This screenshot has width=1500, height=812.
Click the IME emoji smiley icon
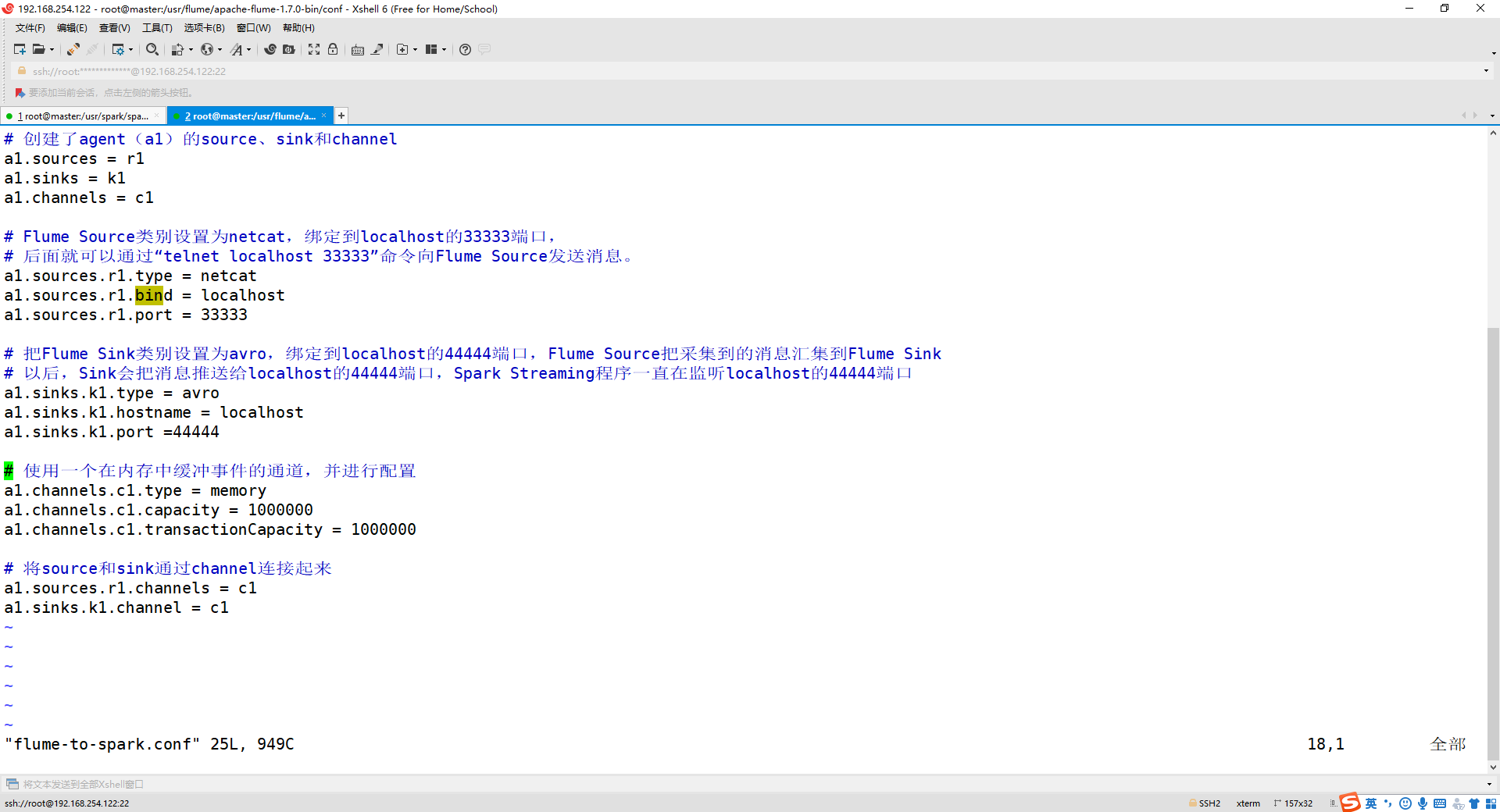tap(1405, 803)
